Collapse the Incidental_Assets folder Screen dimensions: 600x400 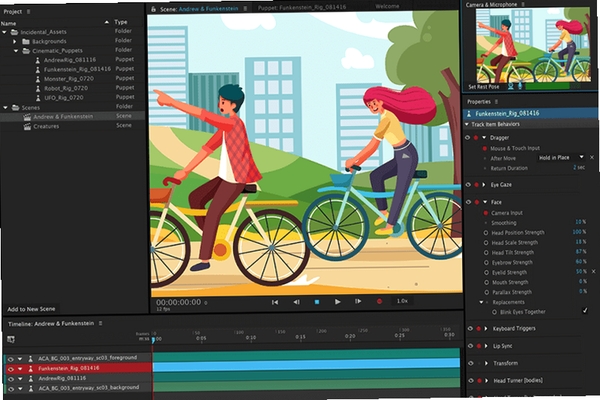click(5, 32)
